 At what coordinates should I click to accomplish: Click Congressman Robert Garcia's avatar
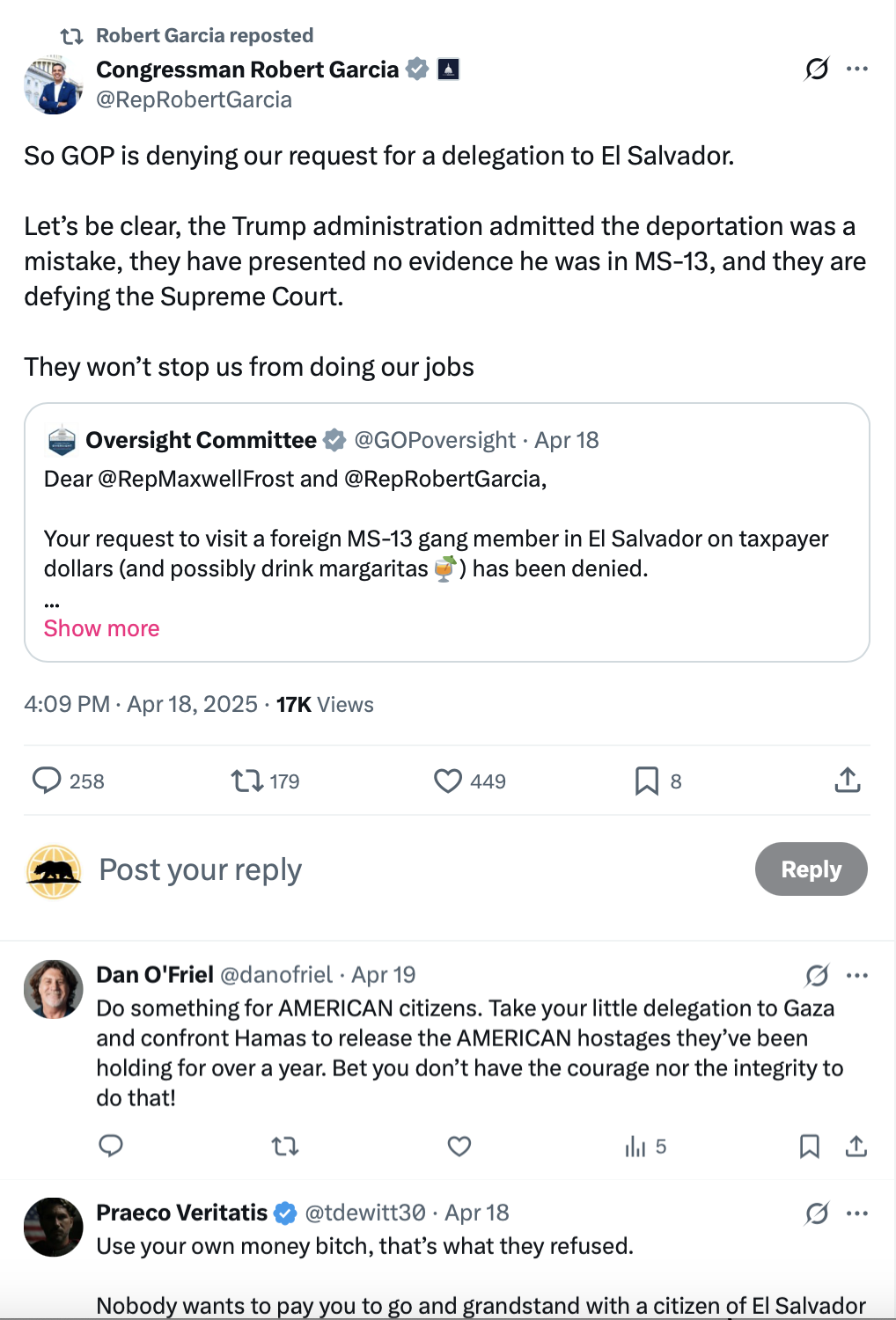(53, 84)
